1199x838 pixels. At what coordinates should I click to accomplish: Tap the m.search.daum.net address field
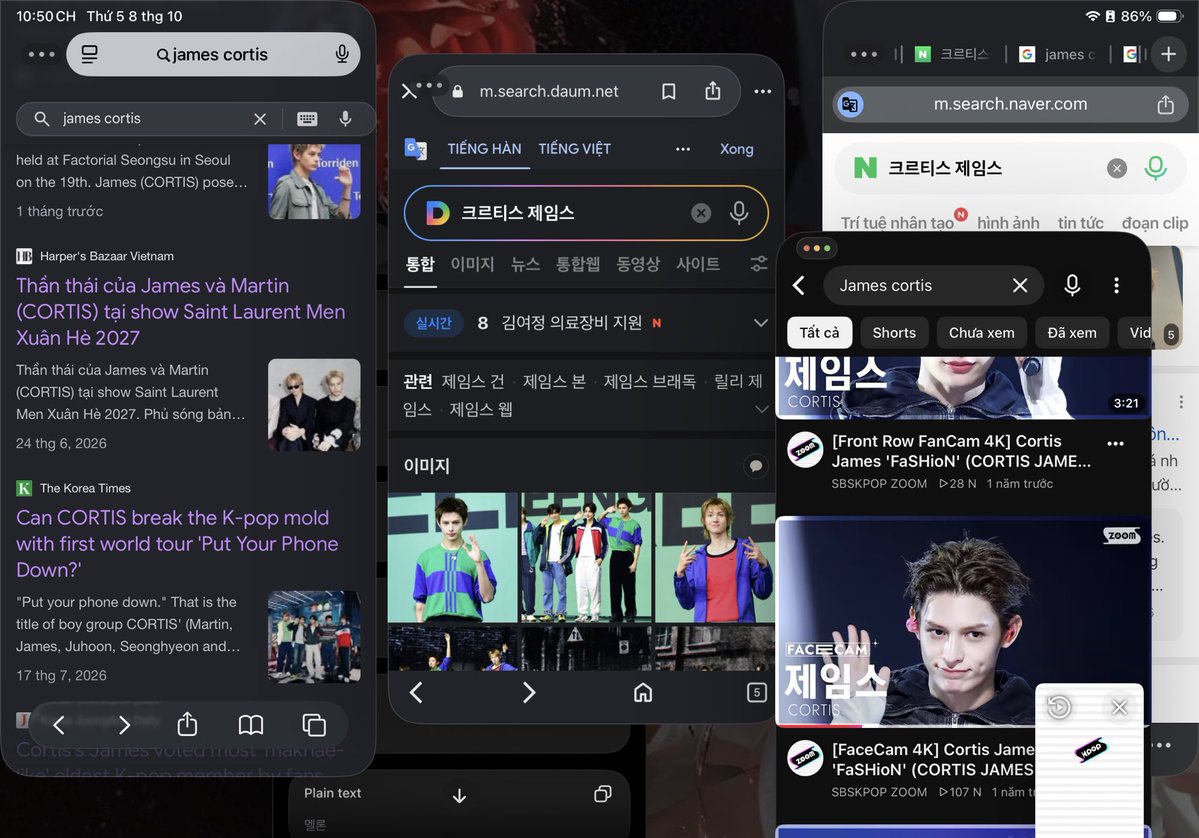pos(548,92)
